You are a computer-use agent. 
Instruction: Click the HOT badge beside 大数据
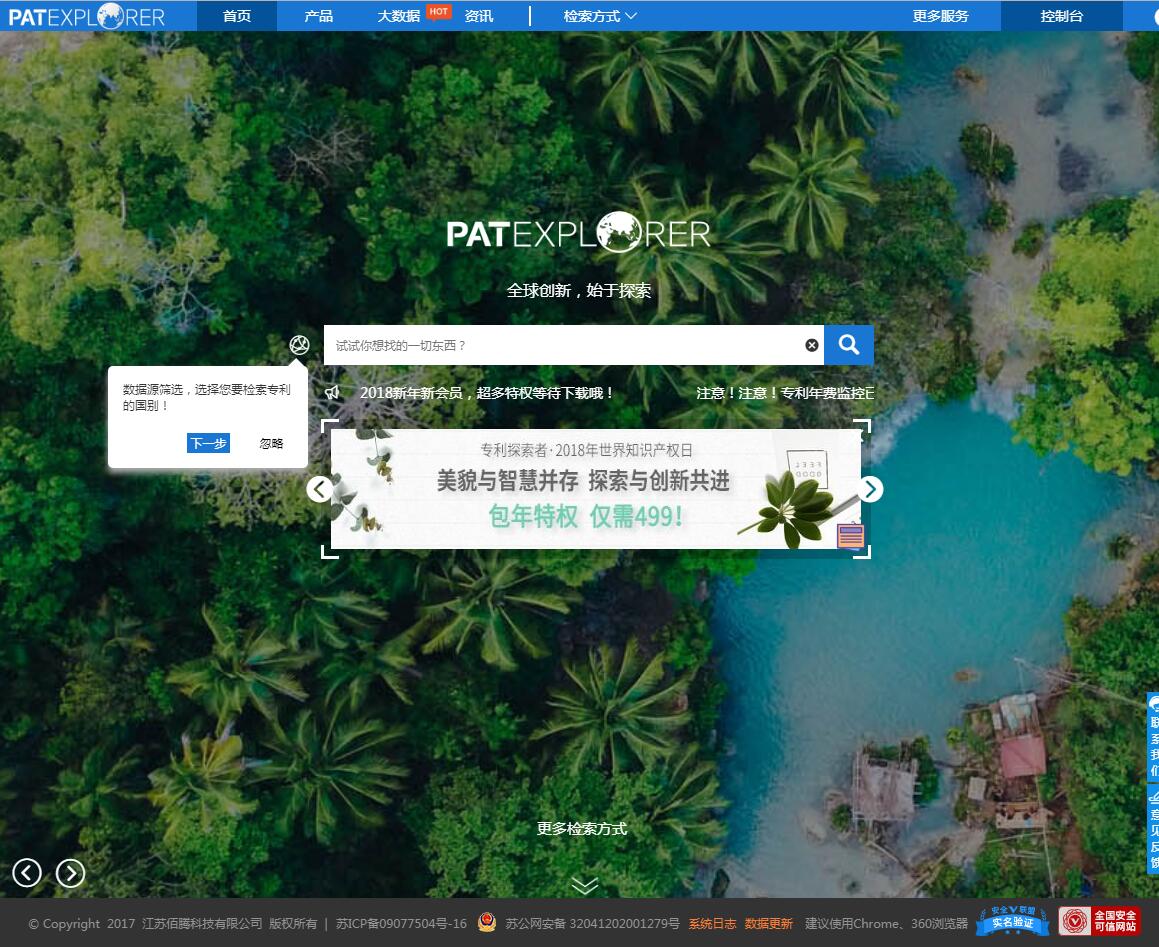438,11
